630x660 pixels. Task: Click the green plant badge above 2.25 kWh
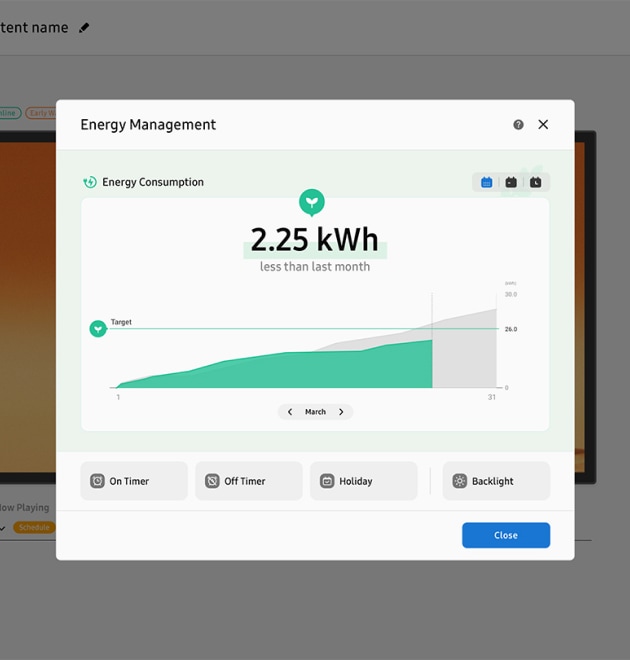(312, 202)
